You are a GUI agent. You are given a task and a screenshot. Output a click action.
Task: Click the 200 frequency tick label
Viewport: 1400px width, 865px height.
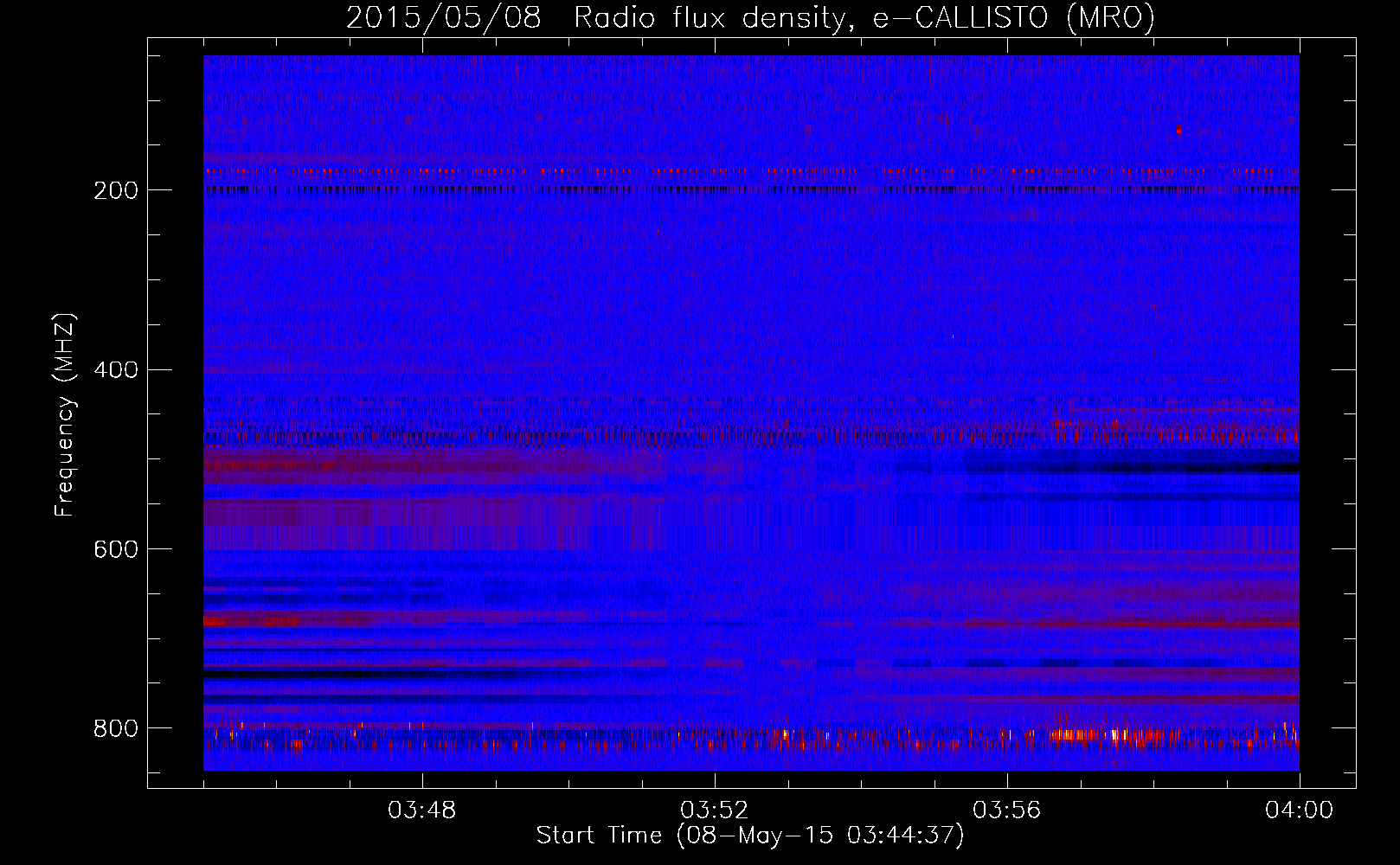tap(116, 190)
